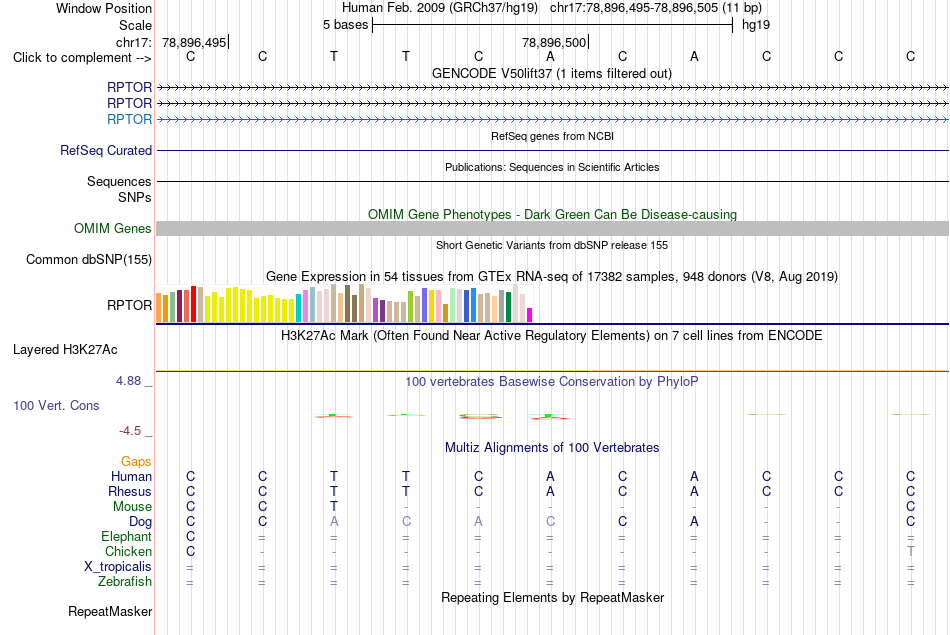Click the 78,896,495 coordinate
Image resolution: width=950 pixels, height=635 pixels.
click(194, 42)
